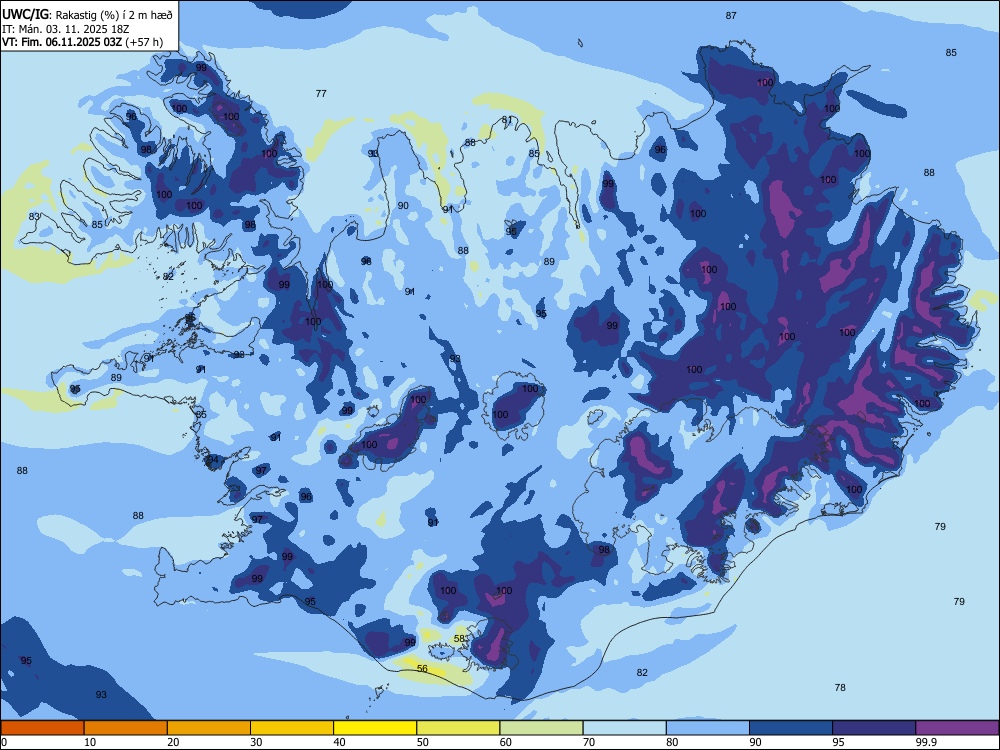Image resolution: width=1000 pixels, height=750 pixels.
Task: Click the humidity value '77' on the map
Action: pyautogui.click(x=321, y=94)
